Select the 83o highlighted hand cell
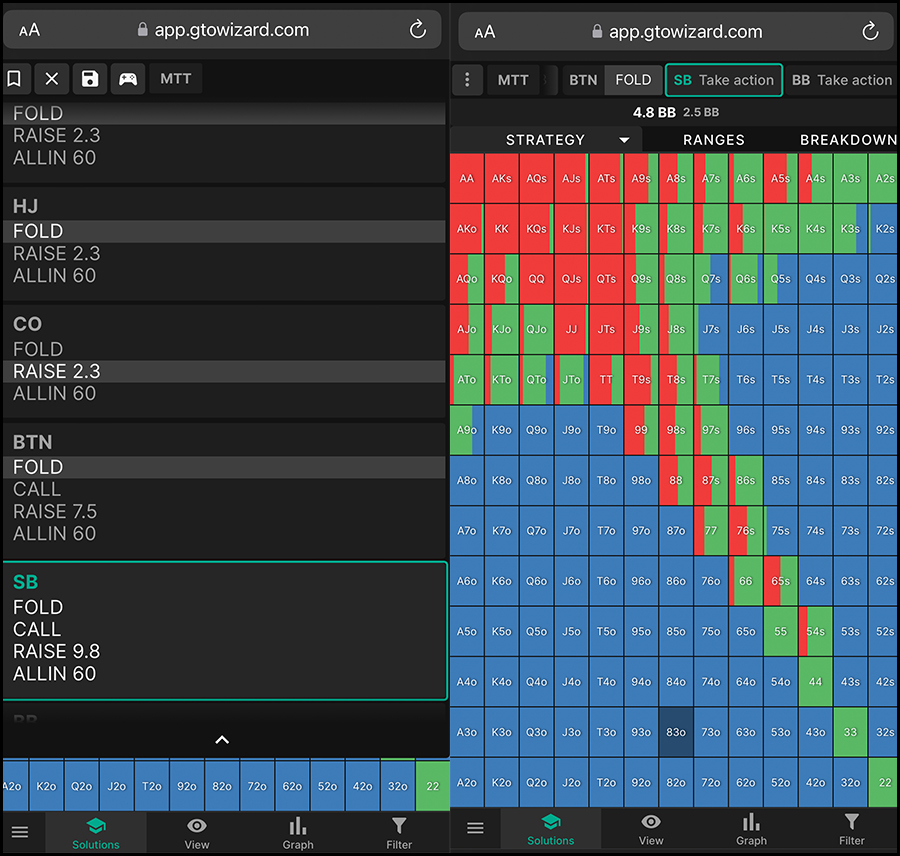The width and height of the screenshot is (900, 856). click(676, 732)
